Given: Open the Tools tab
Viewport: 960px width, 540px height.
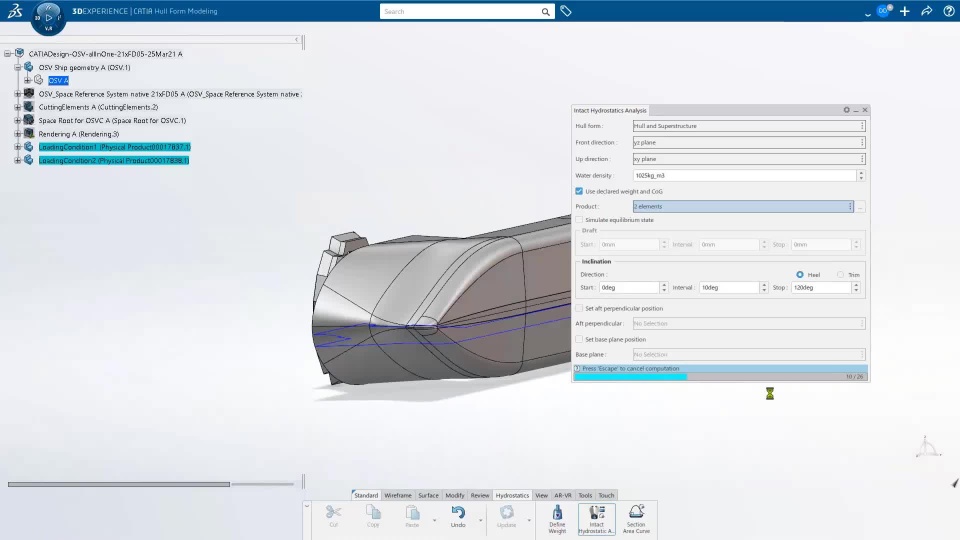Looking at the screenshot, I should 585,495.
